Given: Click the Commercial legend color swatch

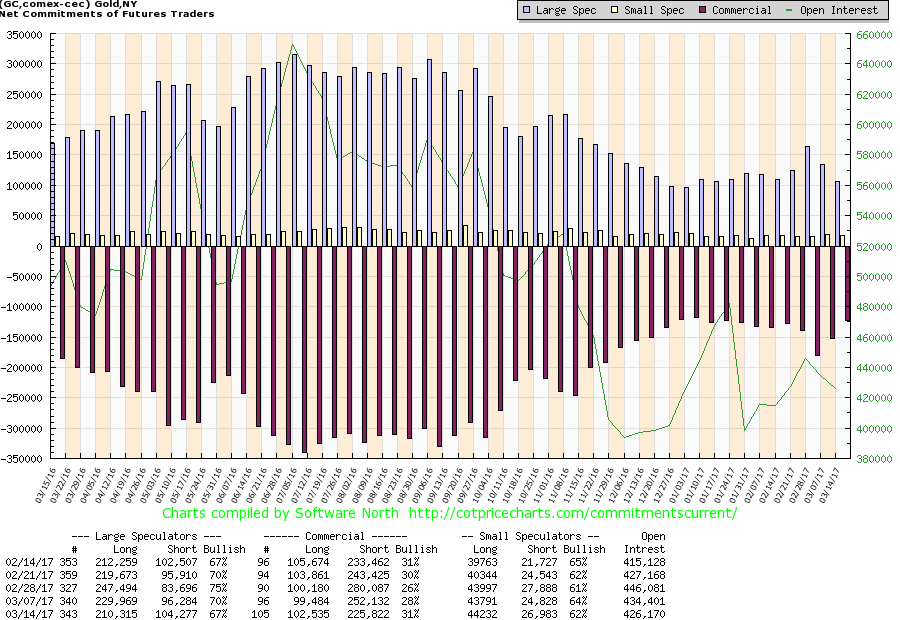Looking at the screenshot, I should (x=703, y=10).
